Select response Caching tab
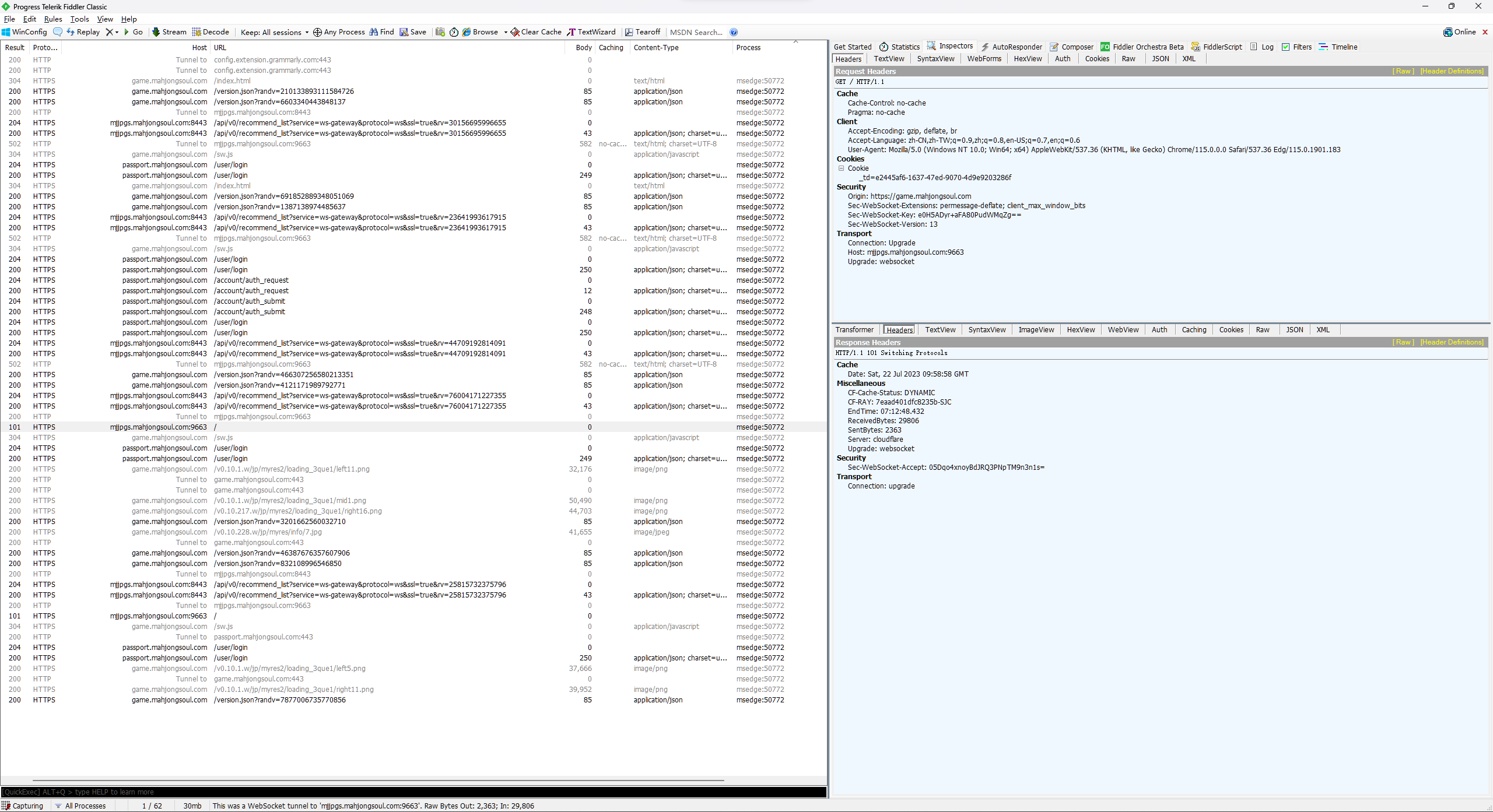The image size is (1493, 812). tap(1194, 330)
